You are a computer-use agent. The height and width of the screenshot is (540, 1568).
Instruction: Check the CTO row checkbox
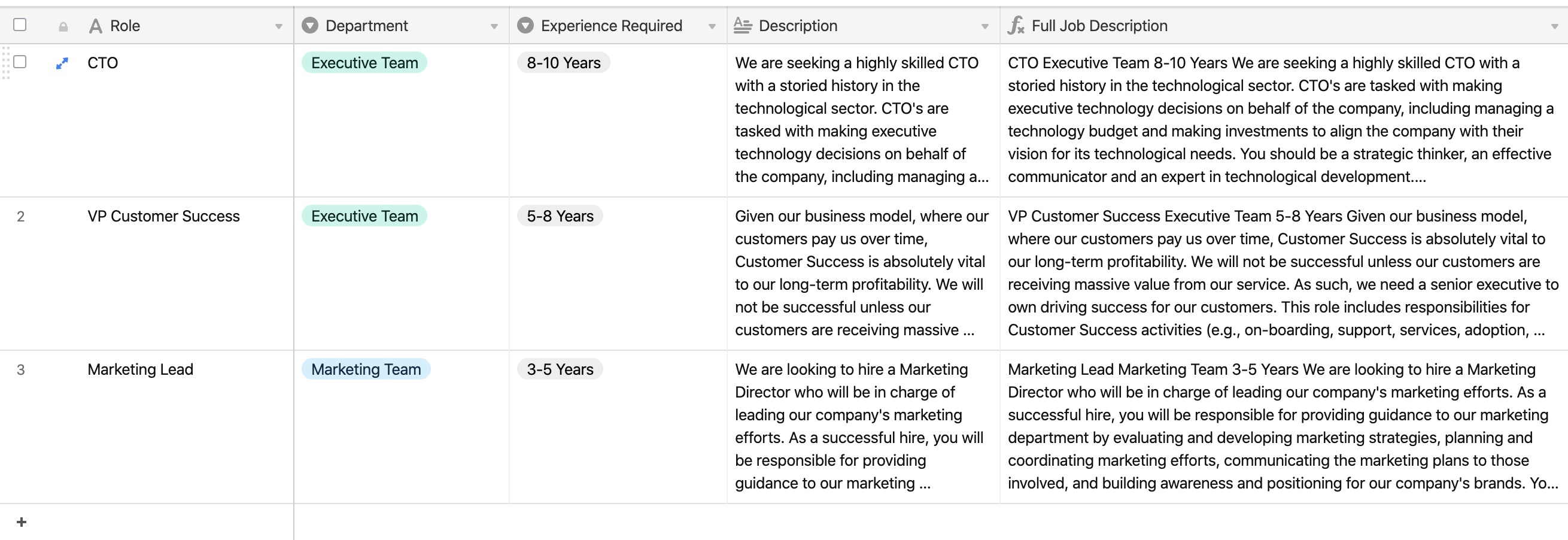[20, 62]
